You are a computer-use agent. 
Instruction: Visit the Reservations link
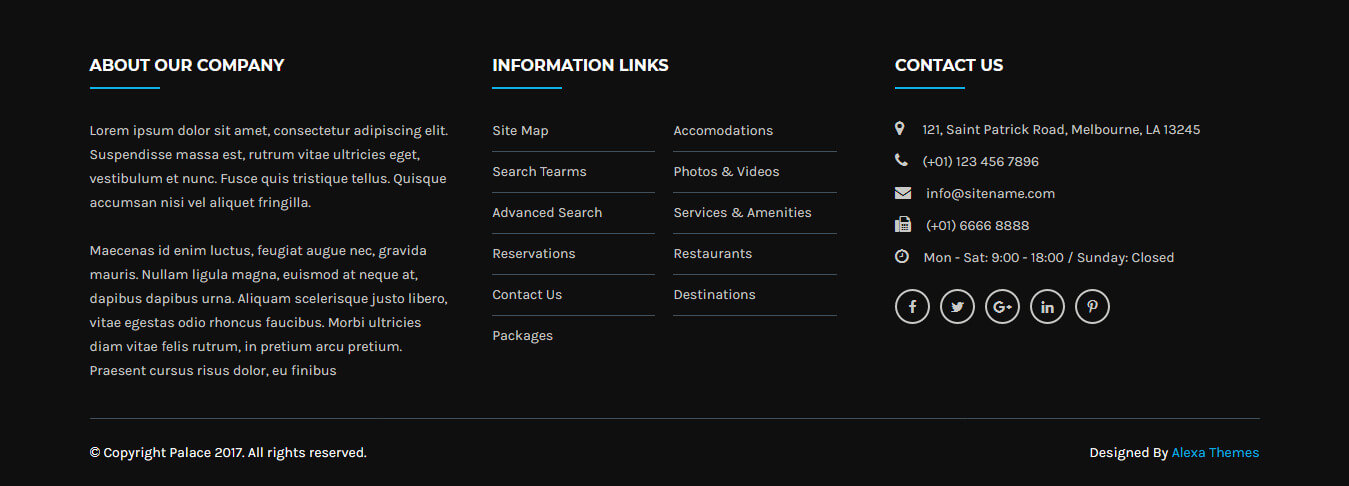[534, 254]
